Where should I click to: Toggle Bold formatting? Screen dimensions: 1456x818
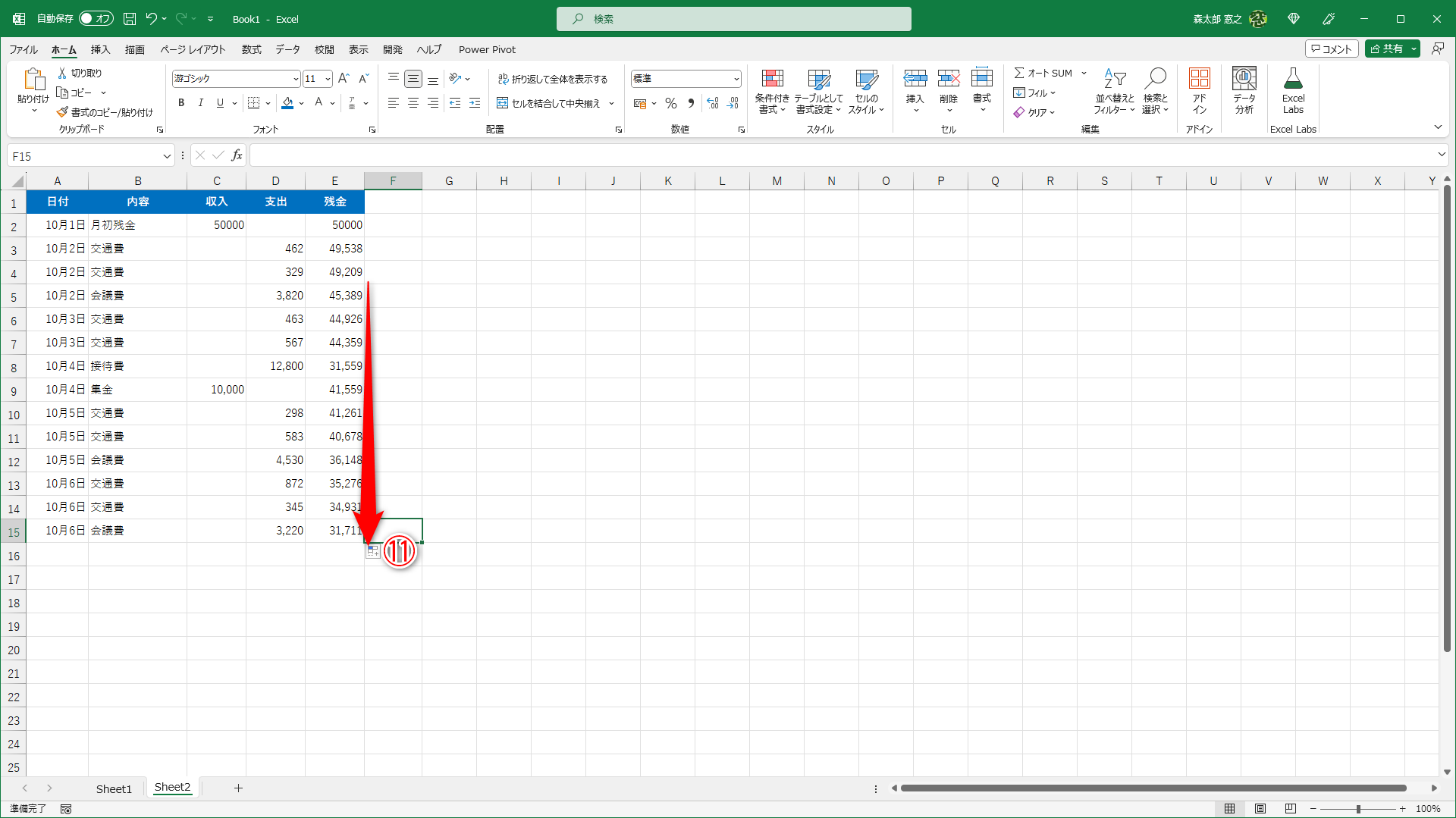[x=181, y=103]
